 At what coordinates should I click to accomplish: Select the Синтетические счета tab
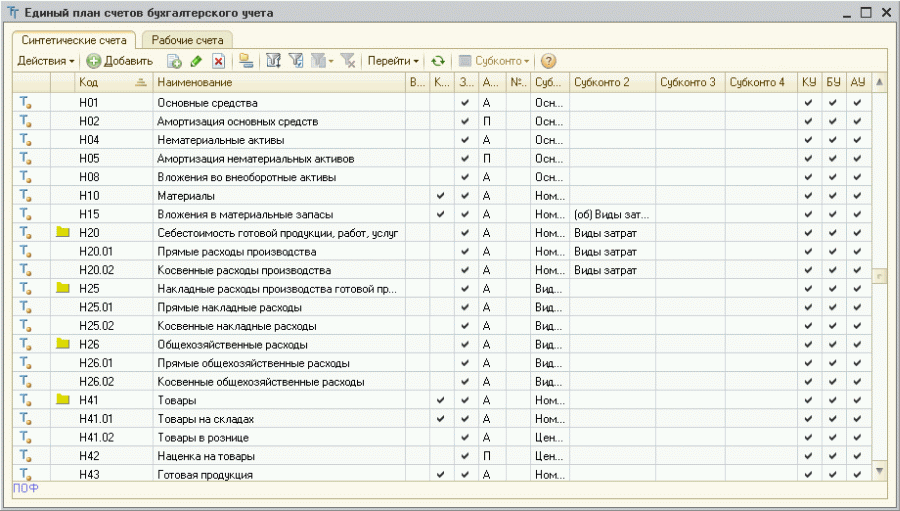[x=74, y=40]
